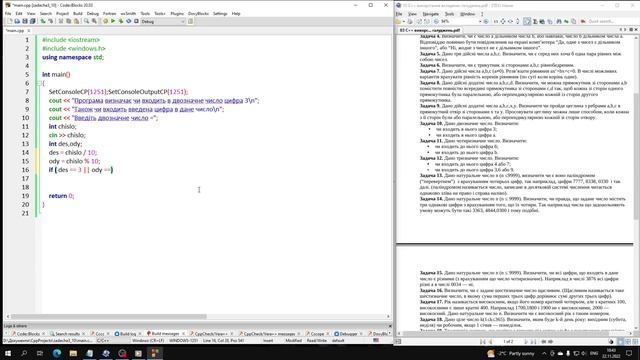Run the program with the green arrow
The width and height of the screenshot is (640, 360).
(113, 21)
